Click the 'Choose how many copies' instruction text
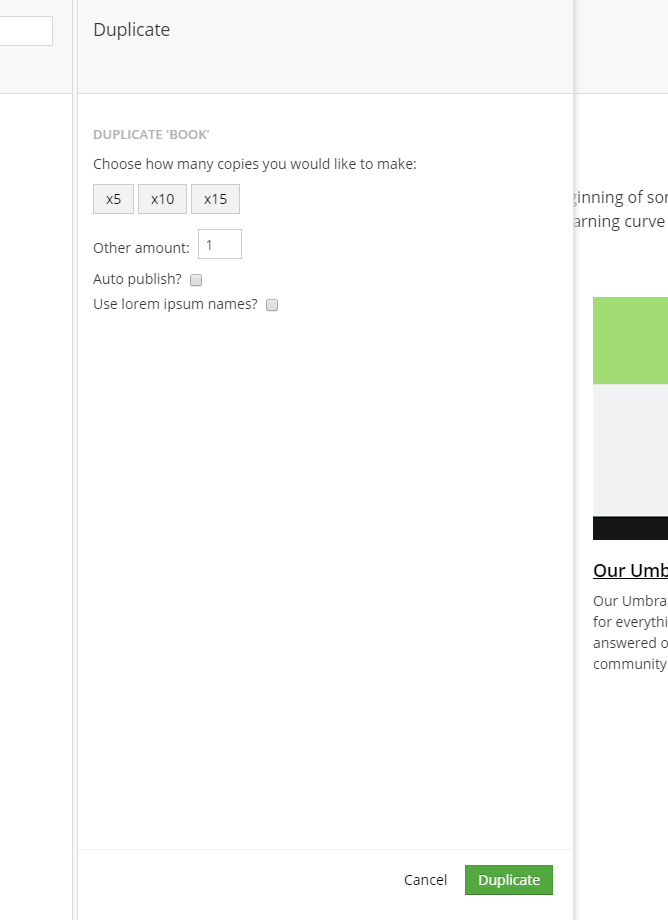668x920 pixels. click(255, 164)
